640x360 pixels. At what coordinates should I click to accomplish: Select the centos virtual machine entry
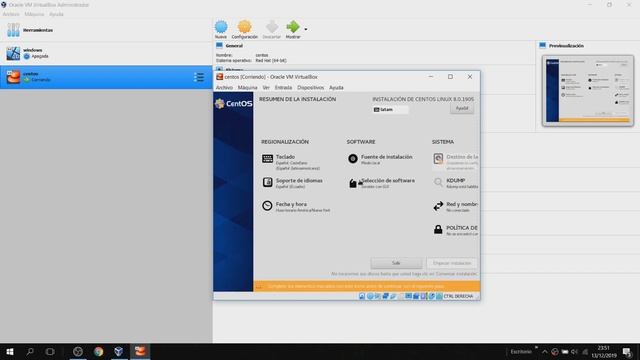[x=106, y=77]
